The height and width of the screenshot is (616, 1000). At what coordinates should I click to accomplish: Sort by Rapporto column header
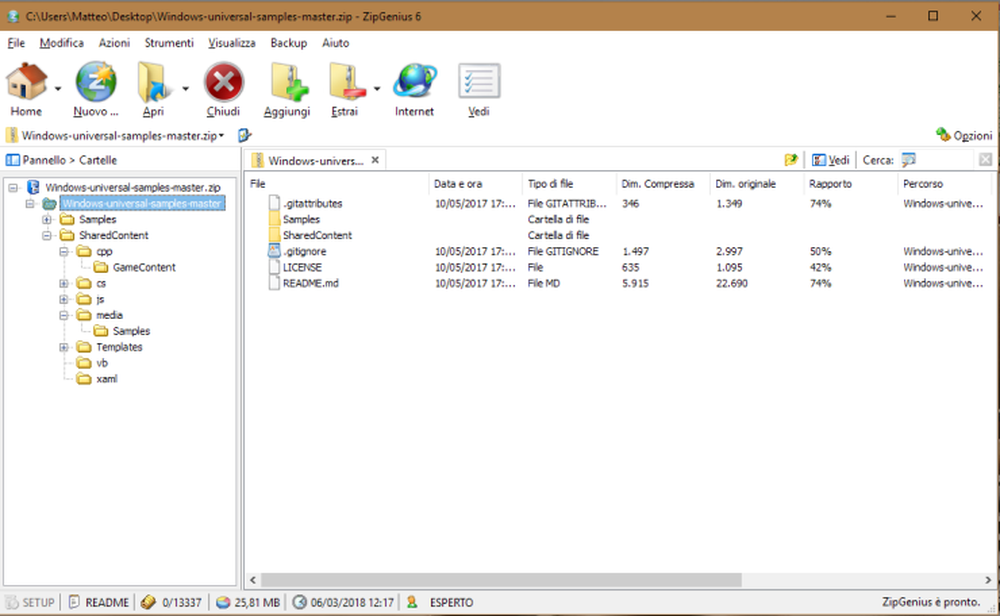tap(850, 184)
